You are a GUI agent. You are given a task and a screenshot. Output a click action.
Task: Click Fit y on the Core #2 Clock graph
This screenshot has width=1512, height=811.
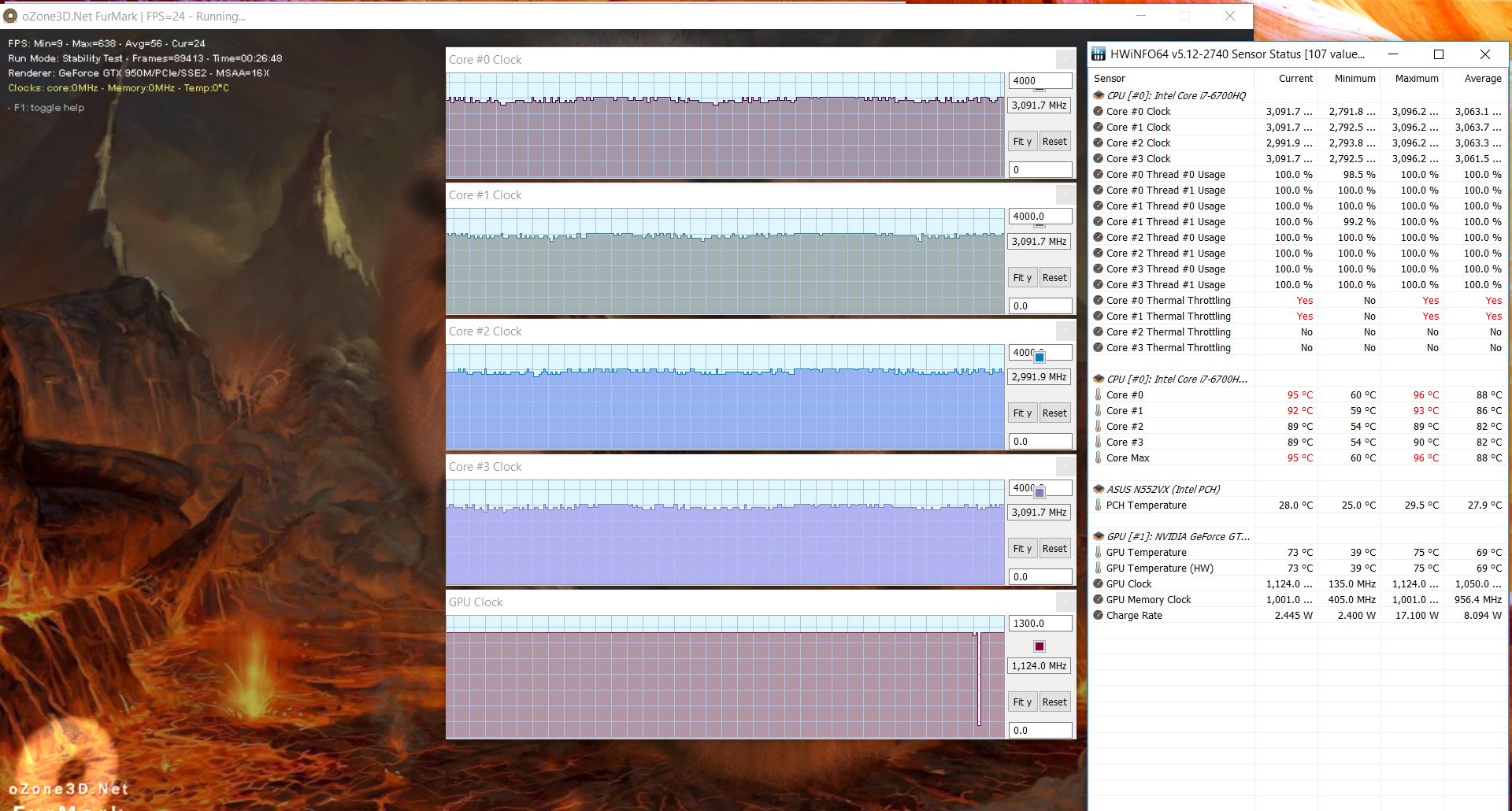pos(1022,413)
